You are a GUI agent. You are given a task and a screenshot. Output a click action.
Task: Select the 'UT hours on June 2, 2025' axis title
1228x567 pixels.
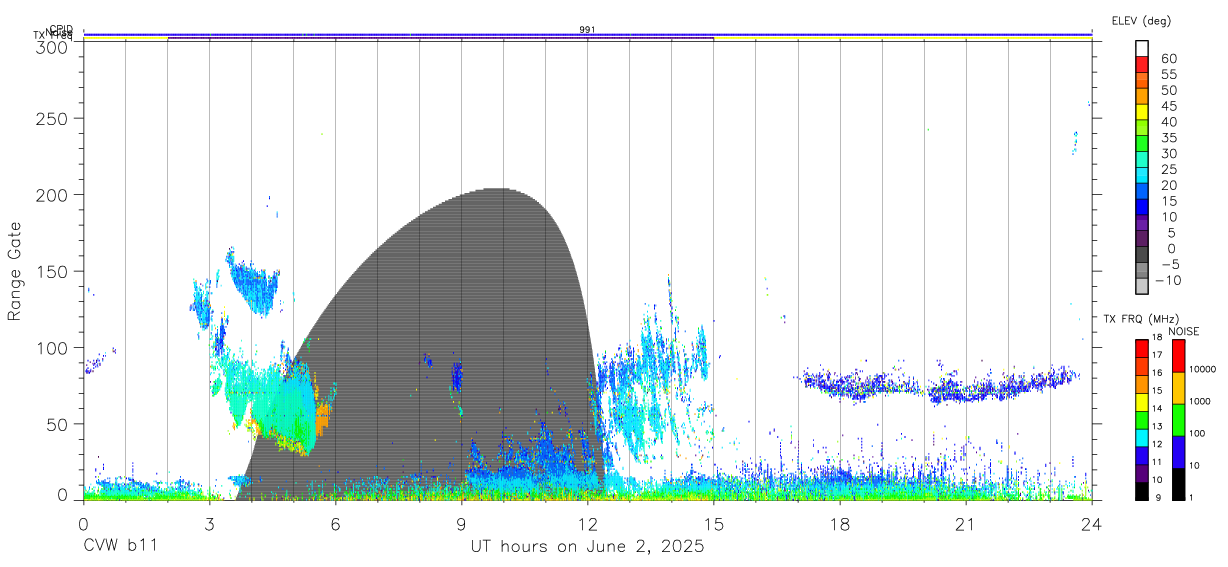coord(588,546)
